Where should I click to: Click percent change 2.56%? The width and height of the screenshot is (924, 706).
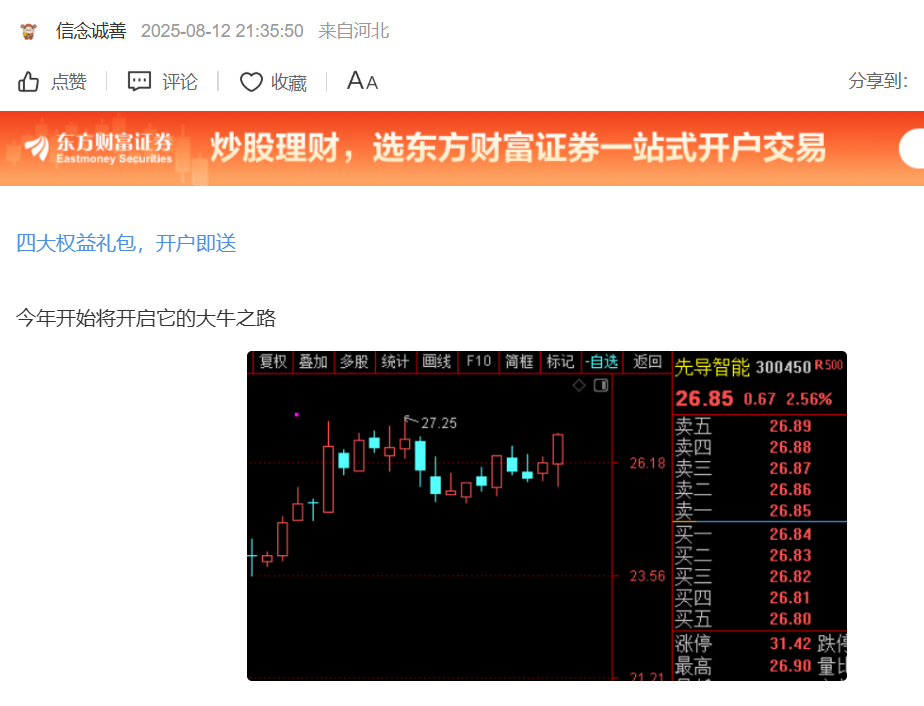coord(809,399)
